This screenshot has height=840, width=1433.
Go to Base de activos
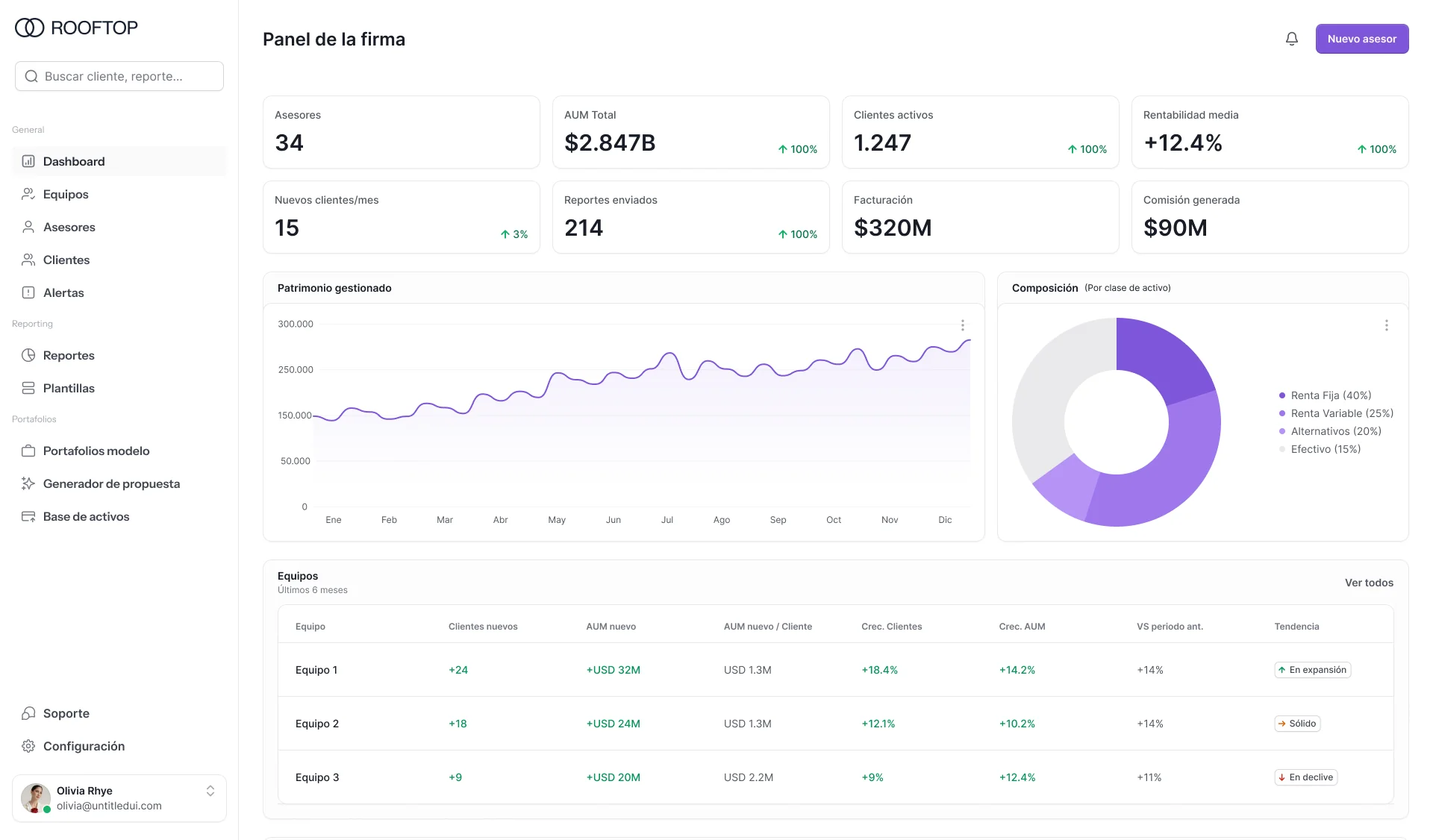(x=119, y=516)
